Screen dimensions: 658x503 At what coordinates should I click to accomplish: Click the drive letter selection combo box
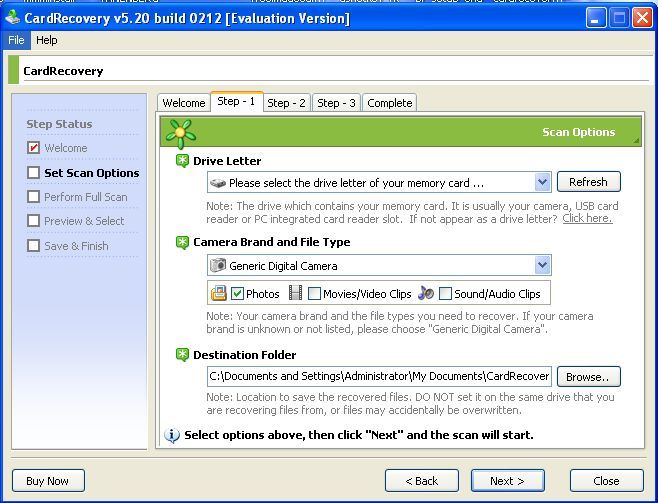379,182
